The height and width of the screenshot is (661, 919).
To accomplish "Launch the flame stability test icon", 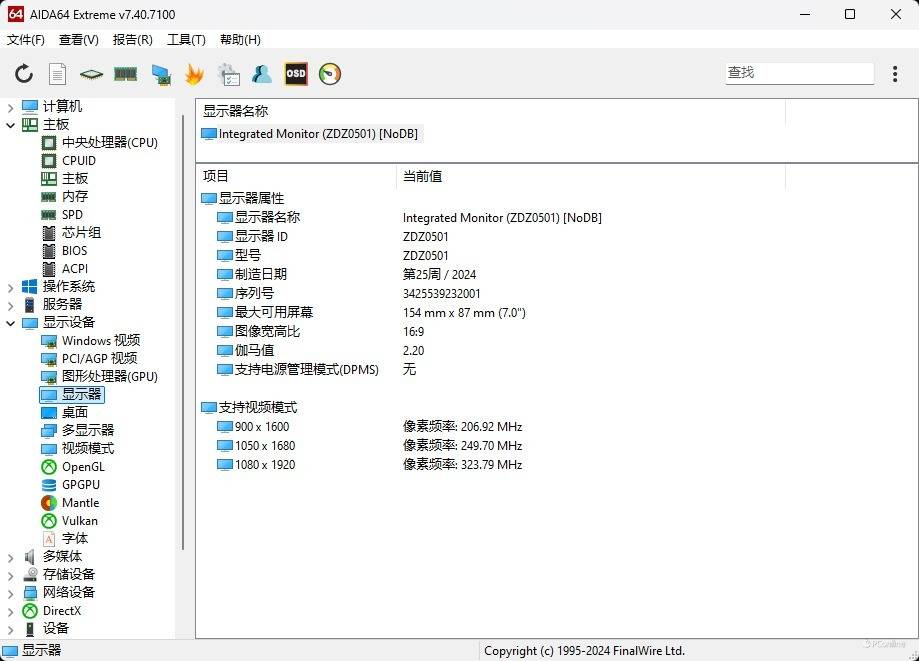I will coord(194,74).
